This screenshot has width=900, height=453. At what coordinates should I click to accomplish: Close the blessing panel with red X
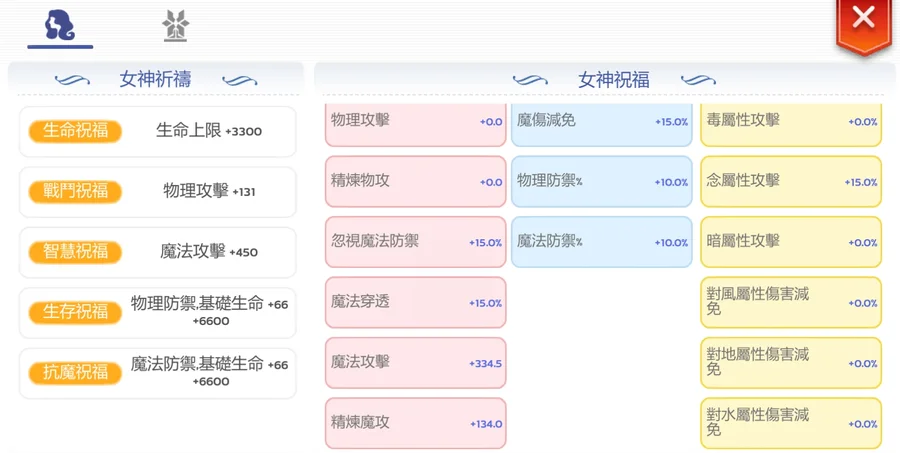coord(863,20)
